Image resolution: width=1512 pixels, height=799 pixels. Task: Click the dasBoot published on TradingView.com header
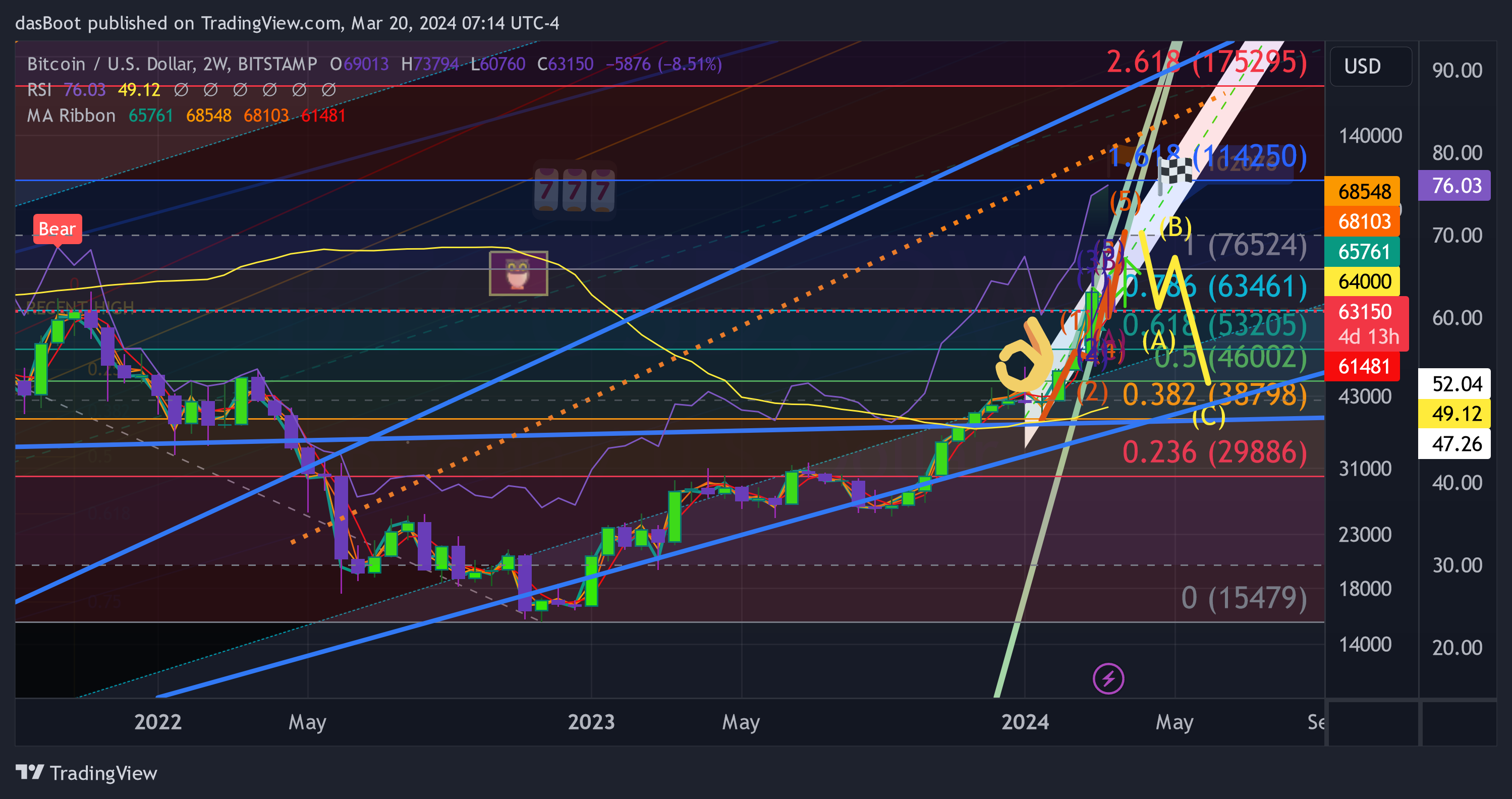pos(287,23)
